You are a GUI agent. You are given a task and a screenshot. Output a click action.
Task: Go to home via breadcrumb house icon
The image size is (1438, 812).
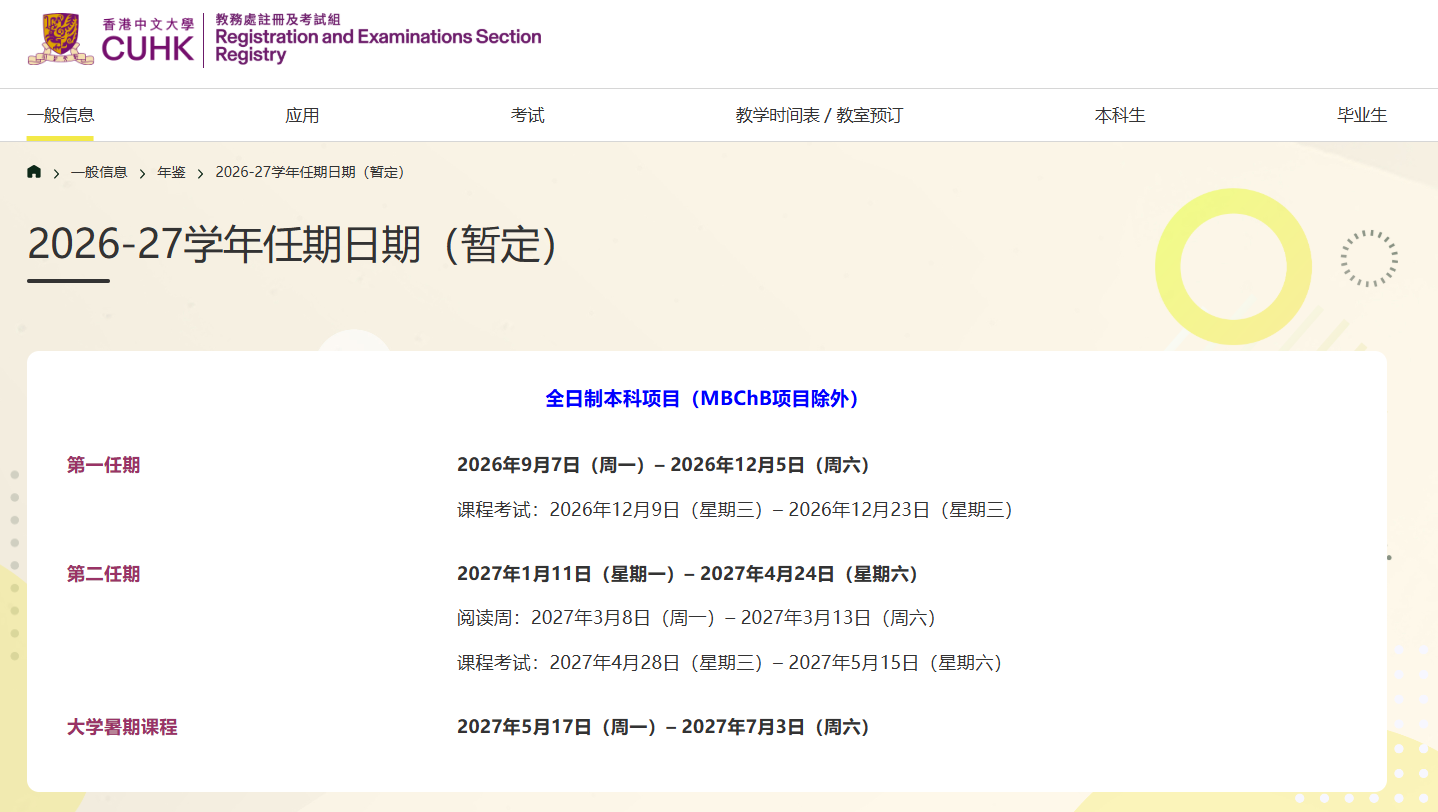click(x=34, y=172)
